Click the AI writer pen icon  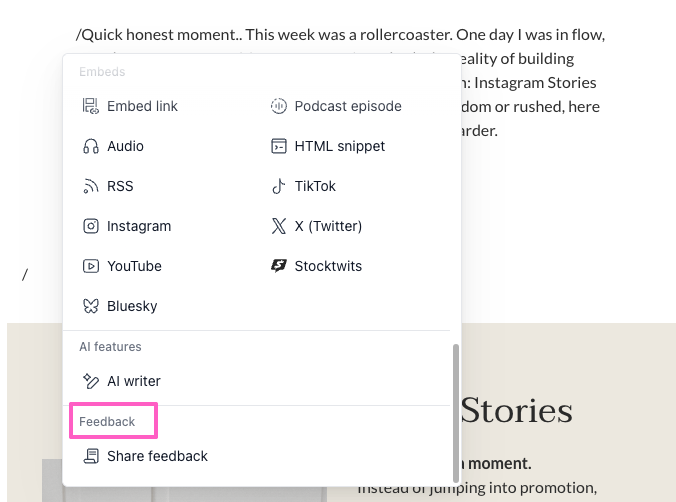pyautogui.click(x=91, y=381)
